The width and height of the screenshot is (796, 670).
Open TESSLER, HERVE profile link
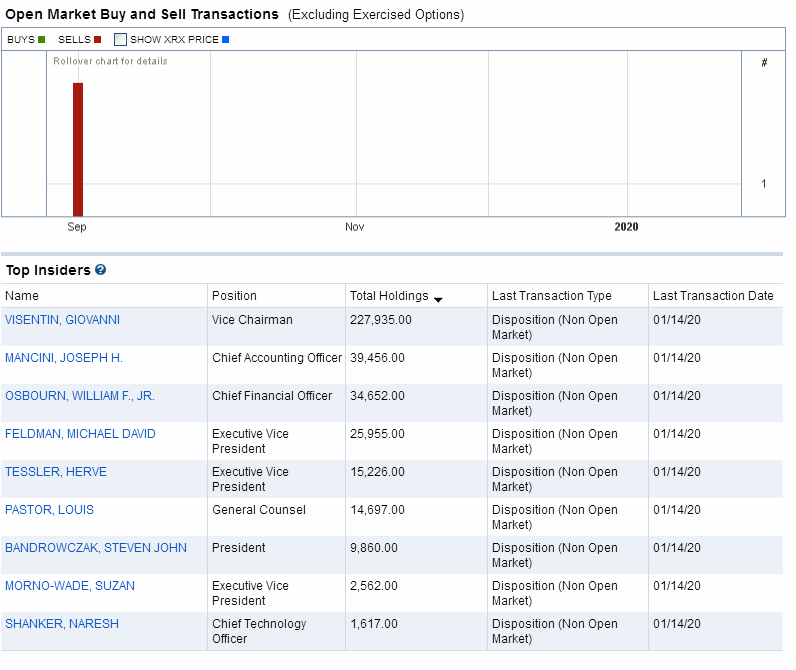point(56,472)
